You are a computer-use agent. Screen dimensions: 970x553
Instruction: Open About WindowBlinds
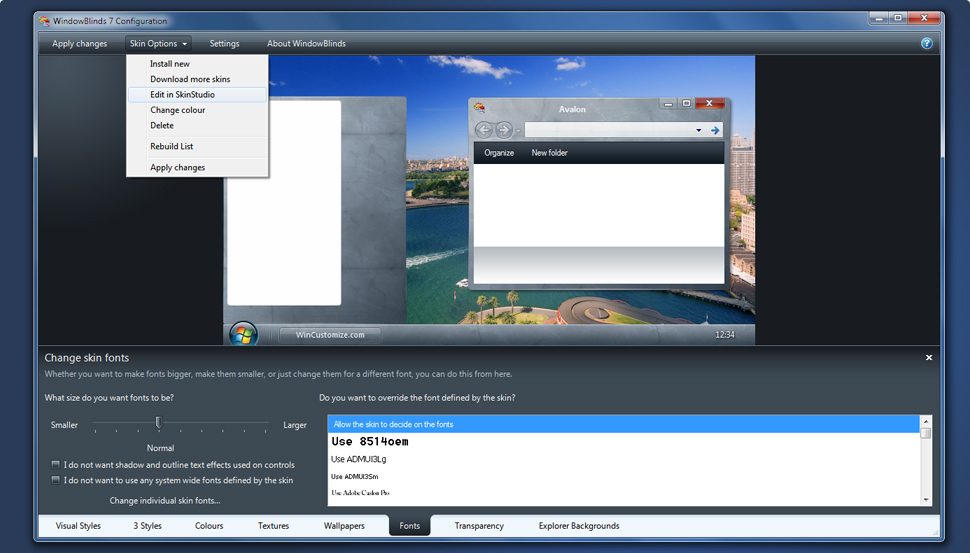(x=306, y=43)
